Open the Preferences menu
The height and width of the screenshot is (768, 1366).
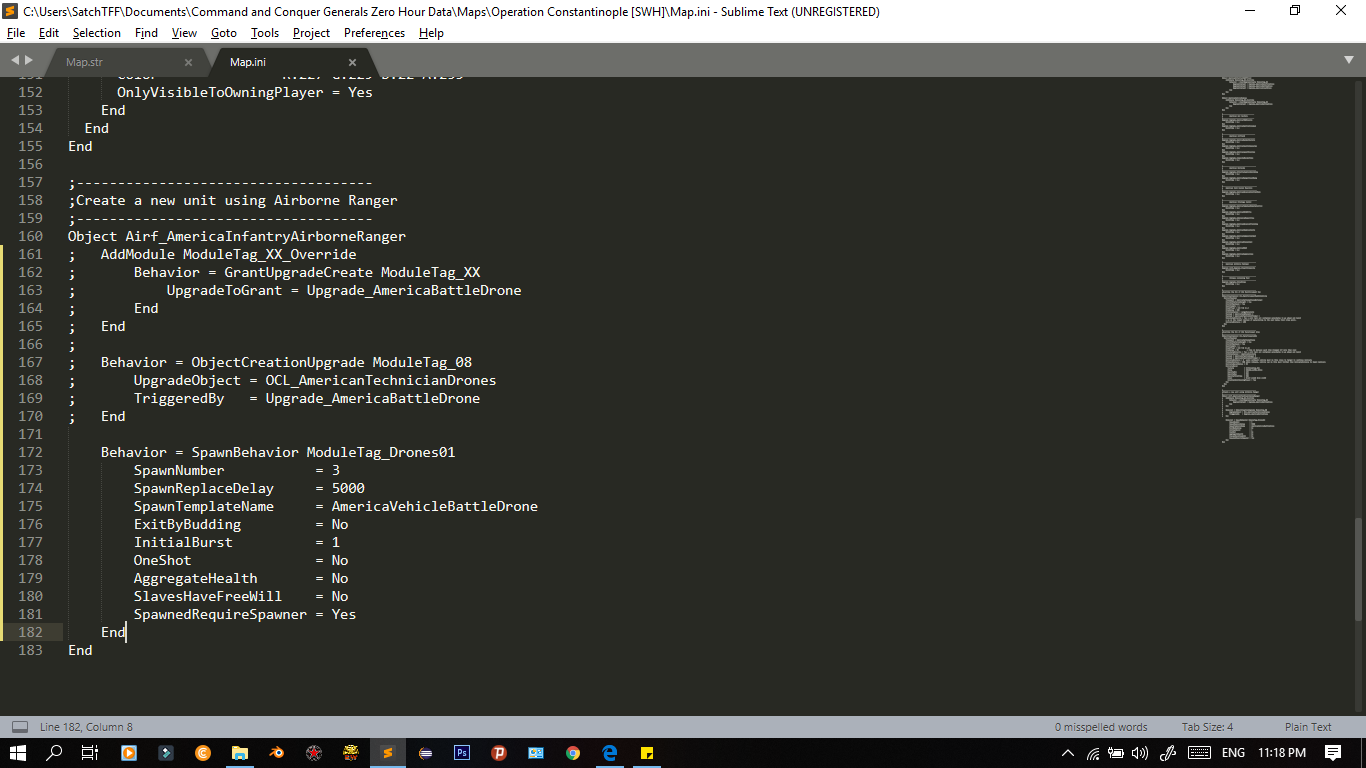373,33
